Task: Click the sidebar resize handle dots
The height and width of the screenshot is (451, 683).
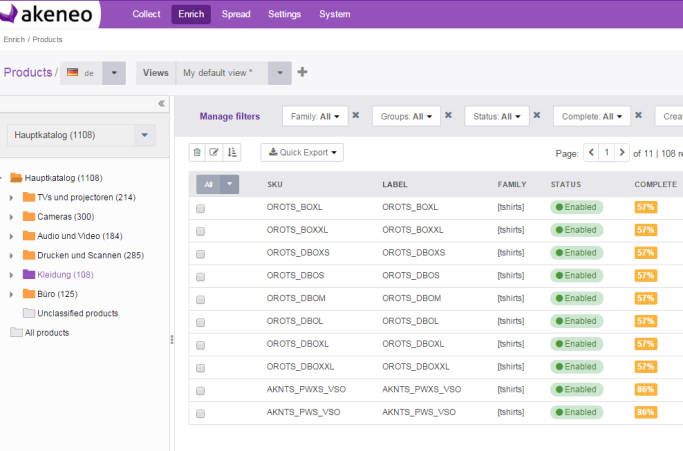Action: tap(172, 339)
